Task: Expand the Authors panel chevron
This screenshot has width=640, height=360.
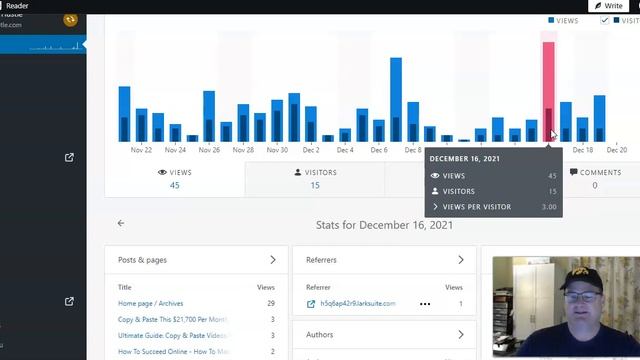Action: coord(461,335)
